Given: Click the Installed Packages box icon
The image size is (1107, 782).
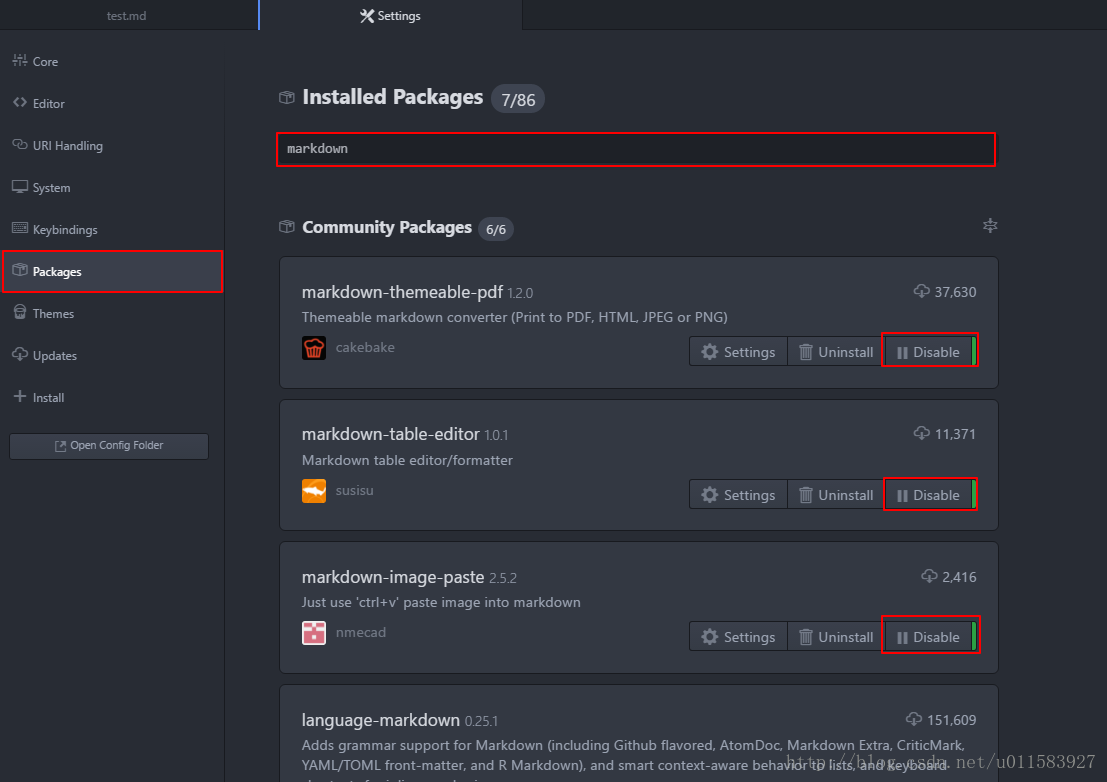Looking at the screenshot, I should [287, 97].
